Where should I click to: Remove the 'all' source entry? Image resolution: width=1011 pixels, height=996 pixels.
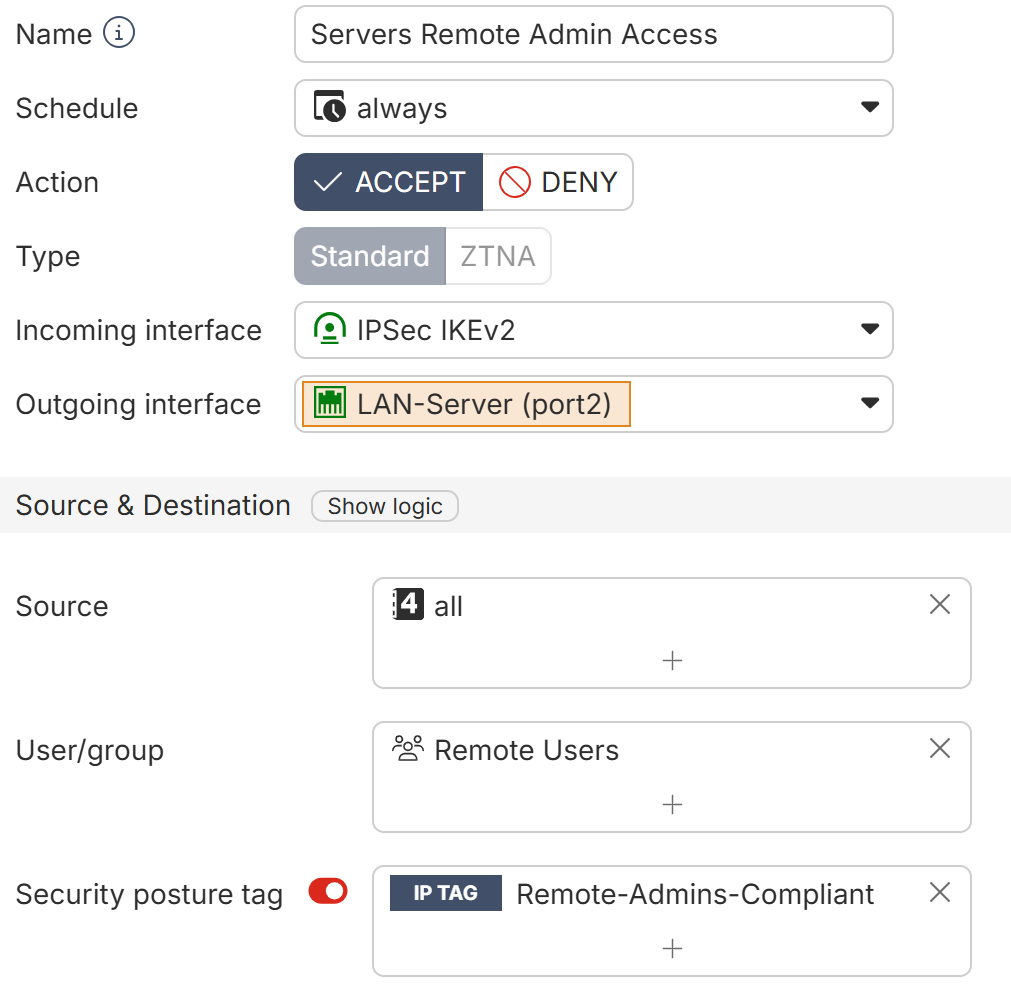tap(939, 605)
